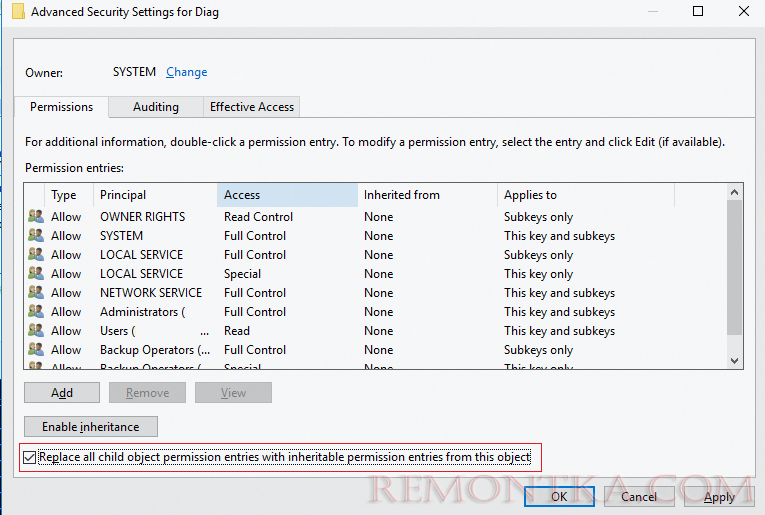Open the Effective Access tab

click(x=252, y=107)
